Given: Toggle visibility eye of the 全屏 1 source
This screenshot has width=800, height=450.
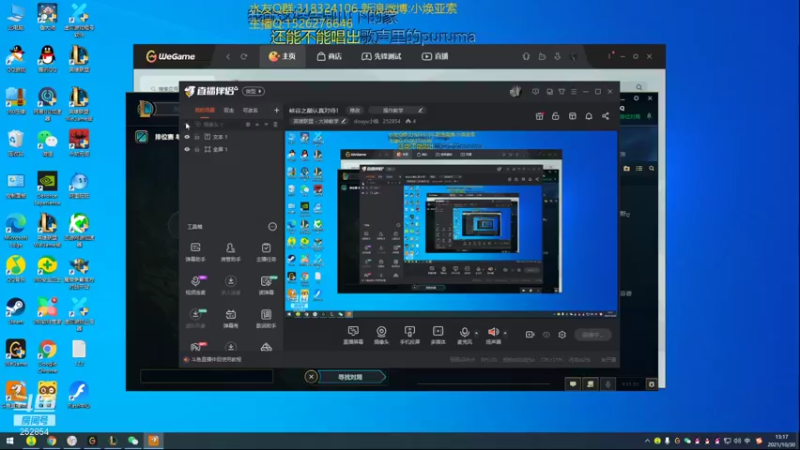Looking at the screenshot, I should pos(187,149).
